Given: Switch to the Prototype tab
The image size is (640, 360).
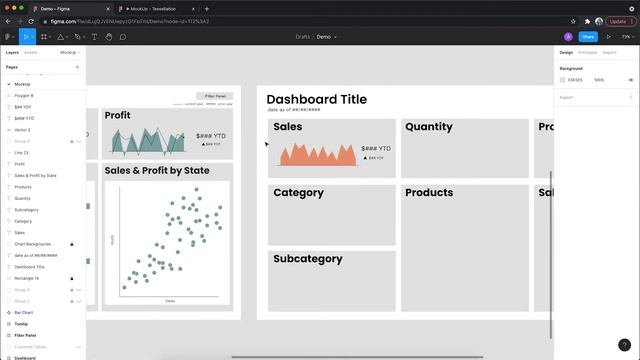Looking at the screenshot, I should tap(587, 53).
